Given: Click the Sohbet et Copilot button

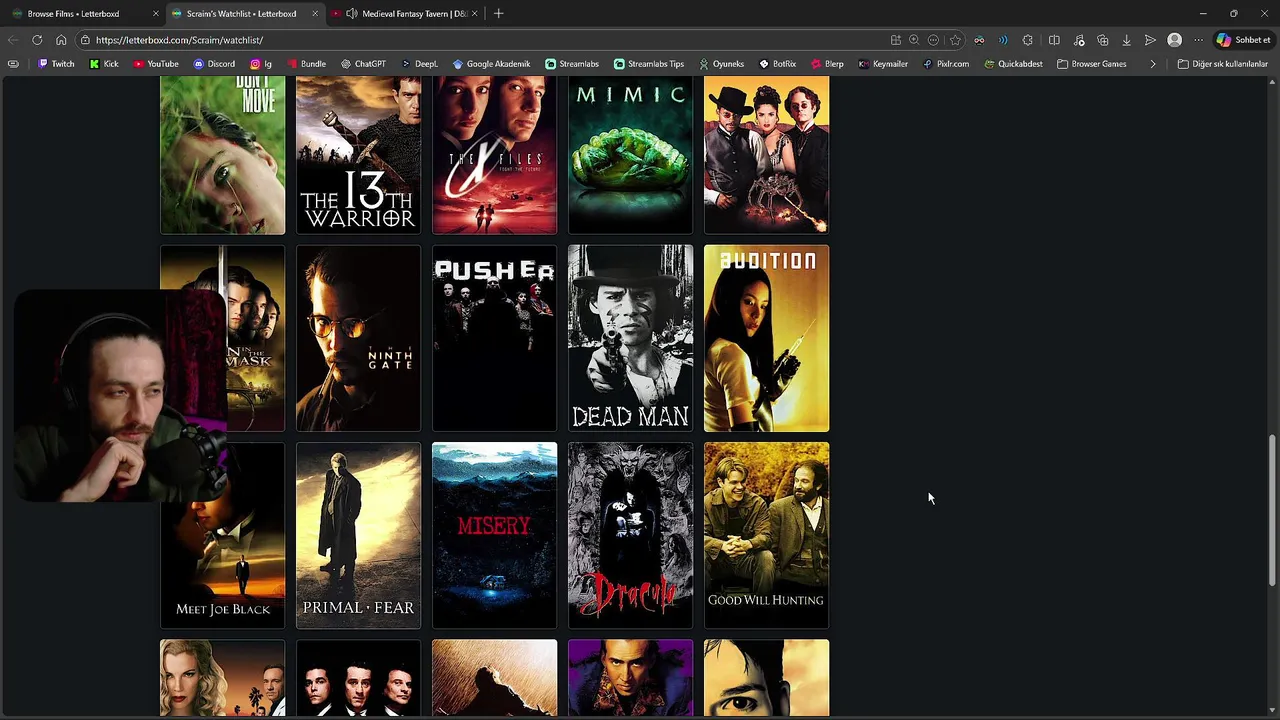Looking at the screenshot, I should [1243, 40].
